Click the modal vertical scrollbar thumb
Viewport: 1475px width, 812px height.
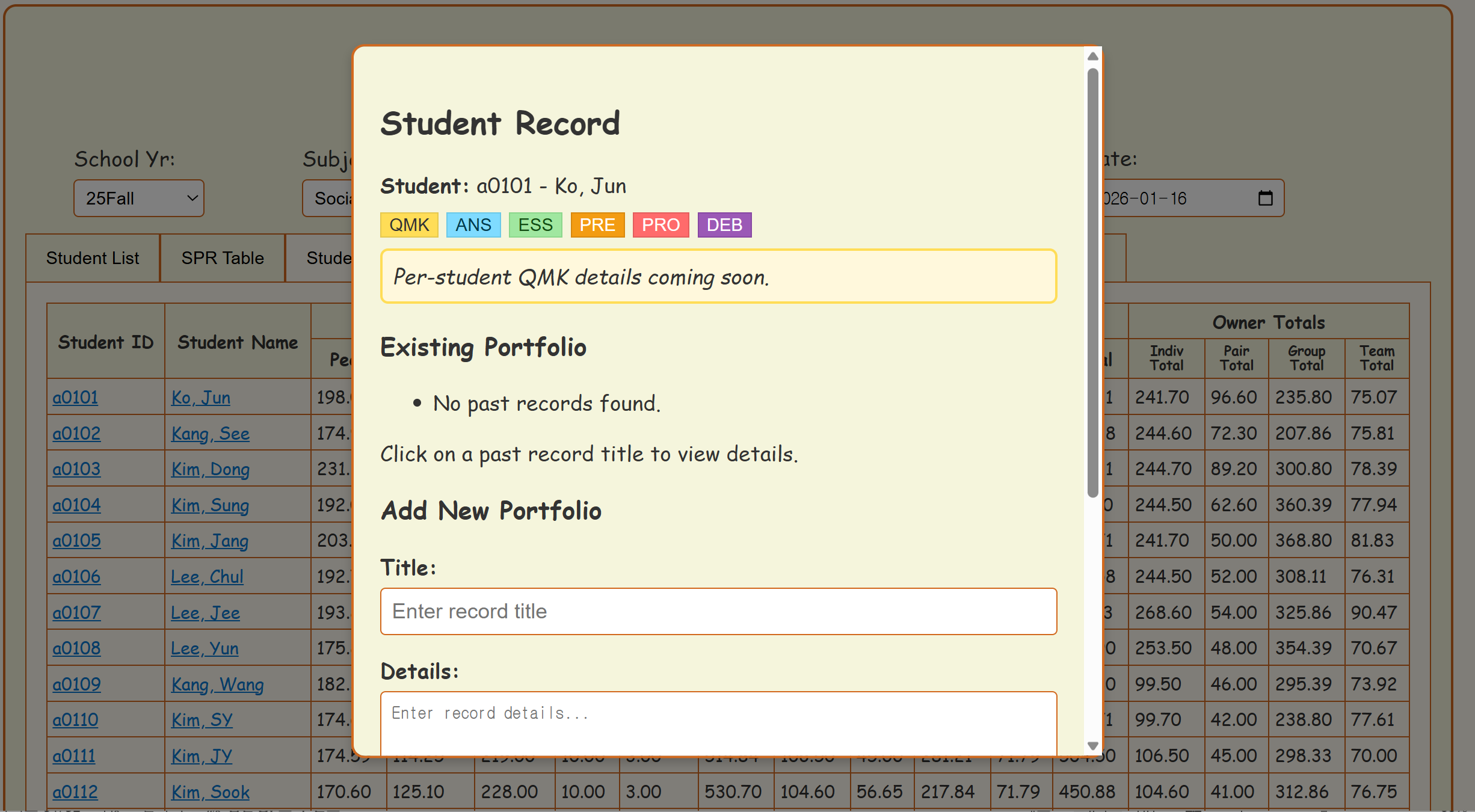(x=1093, y=283)
